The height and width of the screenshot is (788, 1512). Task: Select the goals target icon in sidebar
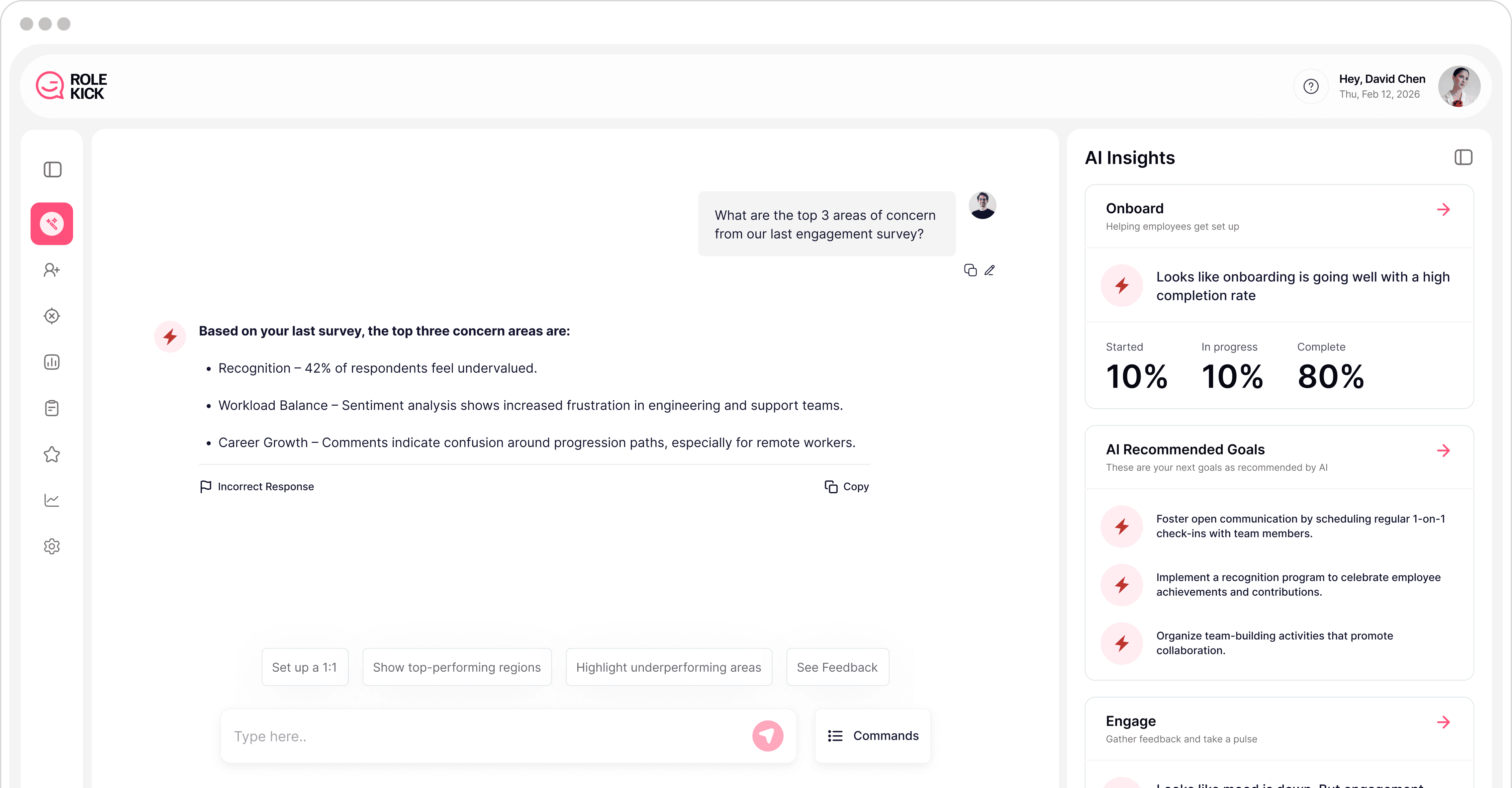tap(52, 315)
